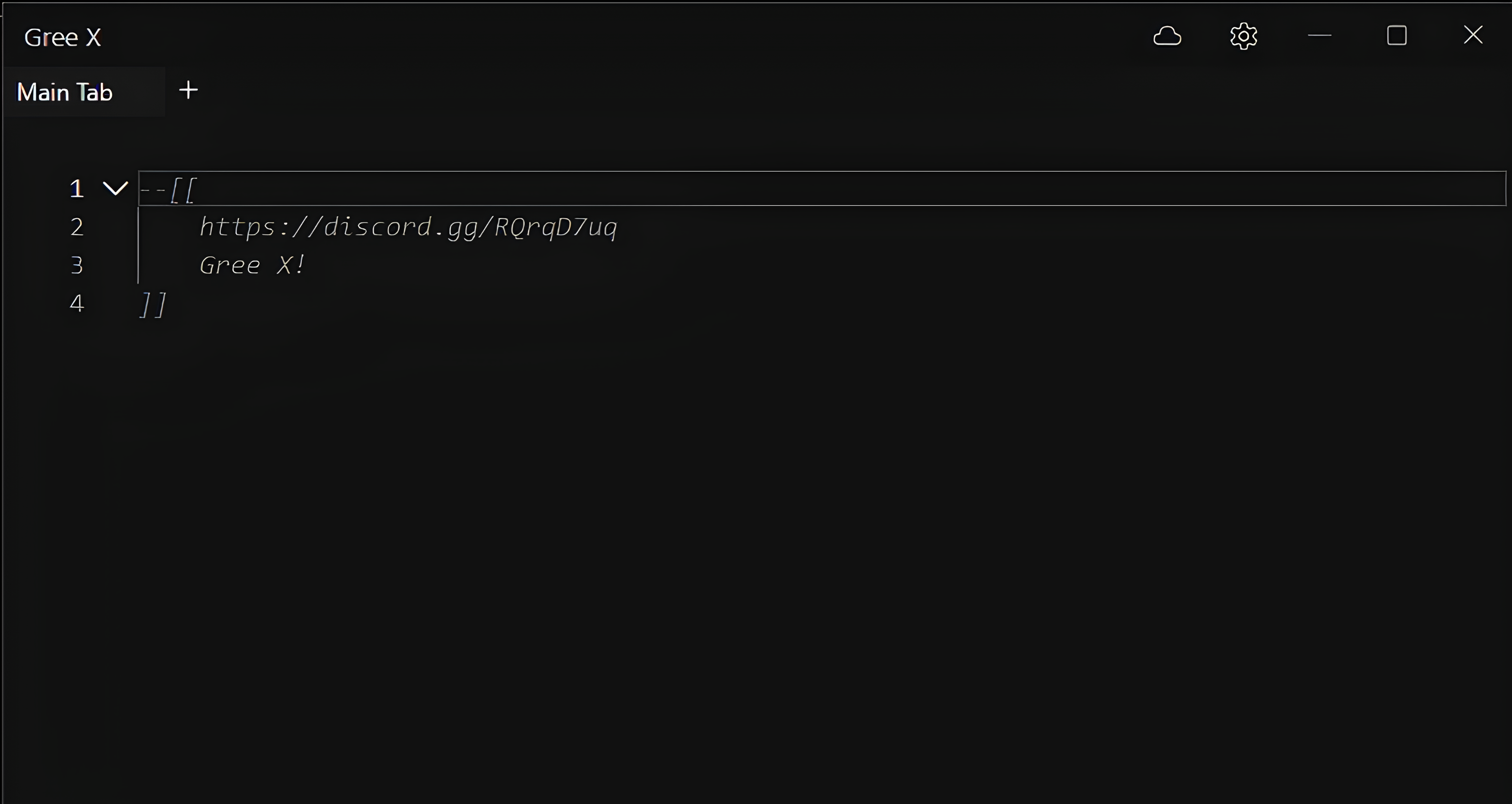Select line number 3 in gutter
Image resolution: width=1512 pixels, height=804 pixels.
coord(77,265)
